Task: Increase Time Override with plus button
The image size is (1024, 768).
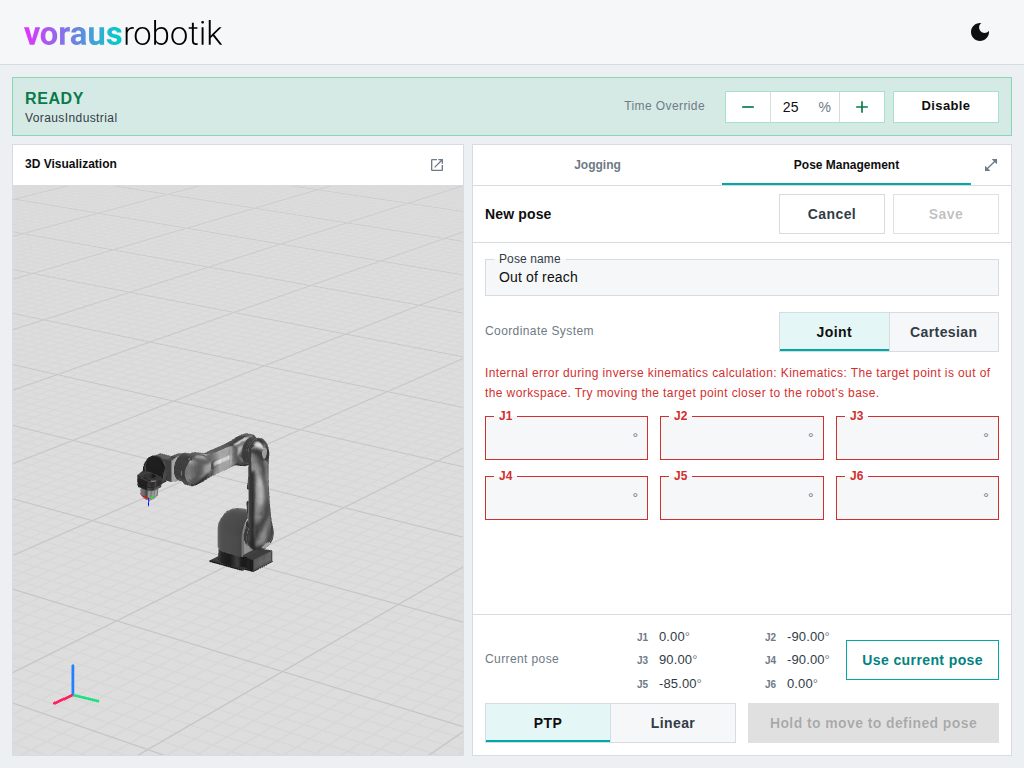Action: point(861,107)
